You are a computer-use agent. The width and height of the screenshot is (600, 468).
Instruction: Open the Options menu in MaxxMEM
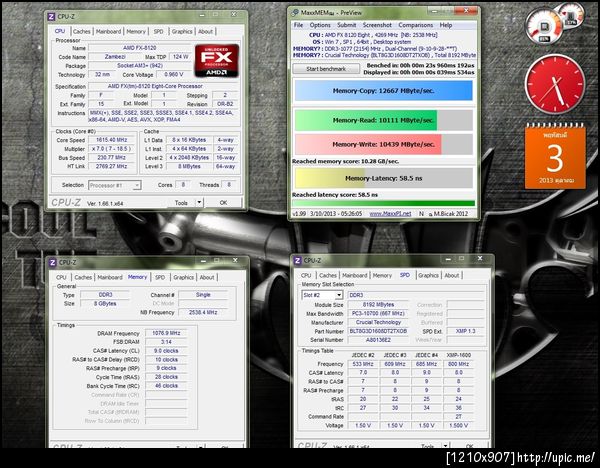tap(320, 25)
